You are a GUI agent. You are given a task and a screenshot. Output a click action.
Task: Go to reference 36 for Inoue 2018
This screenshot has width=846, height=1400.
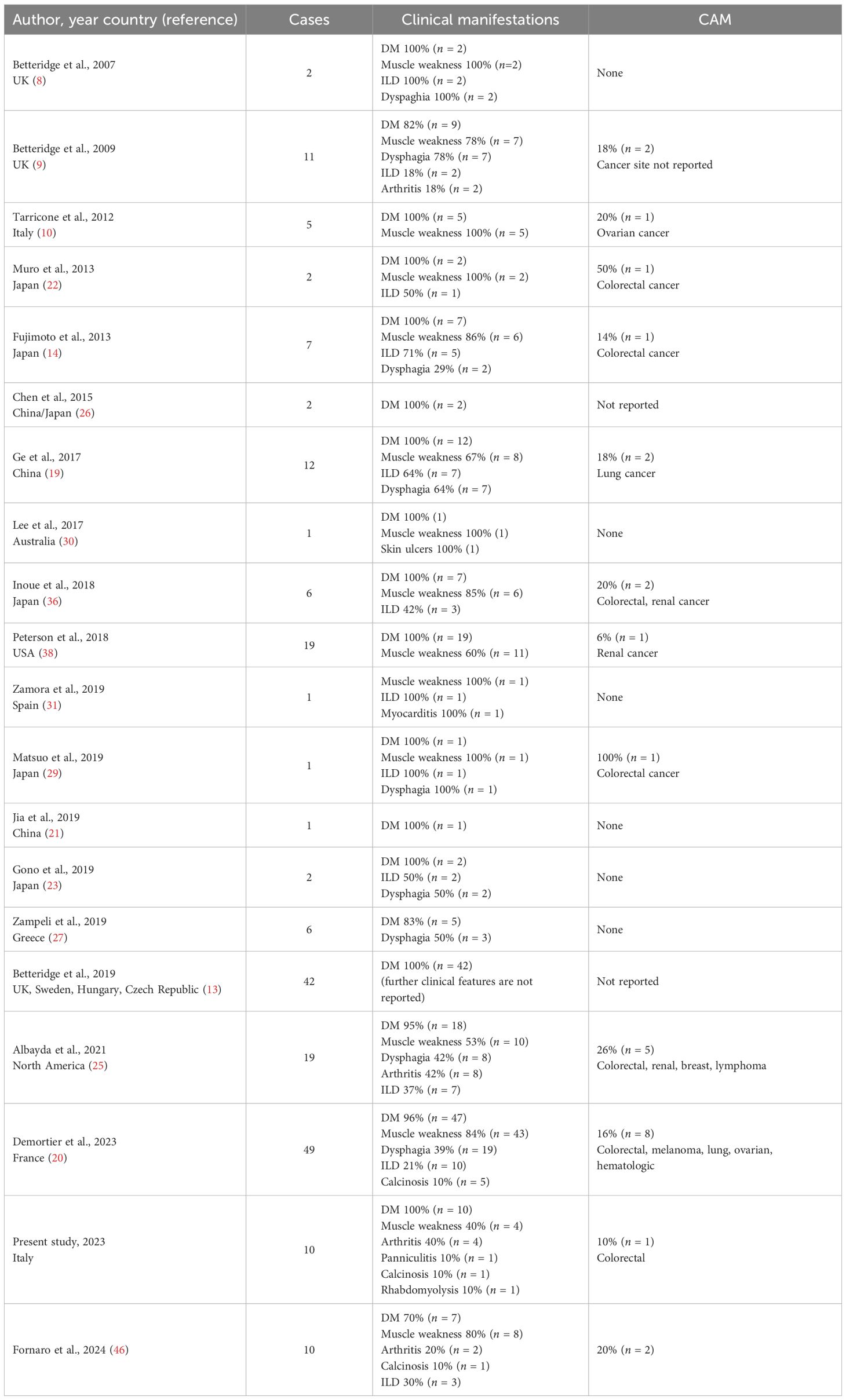tap(53, 602)
